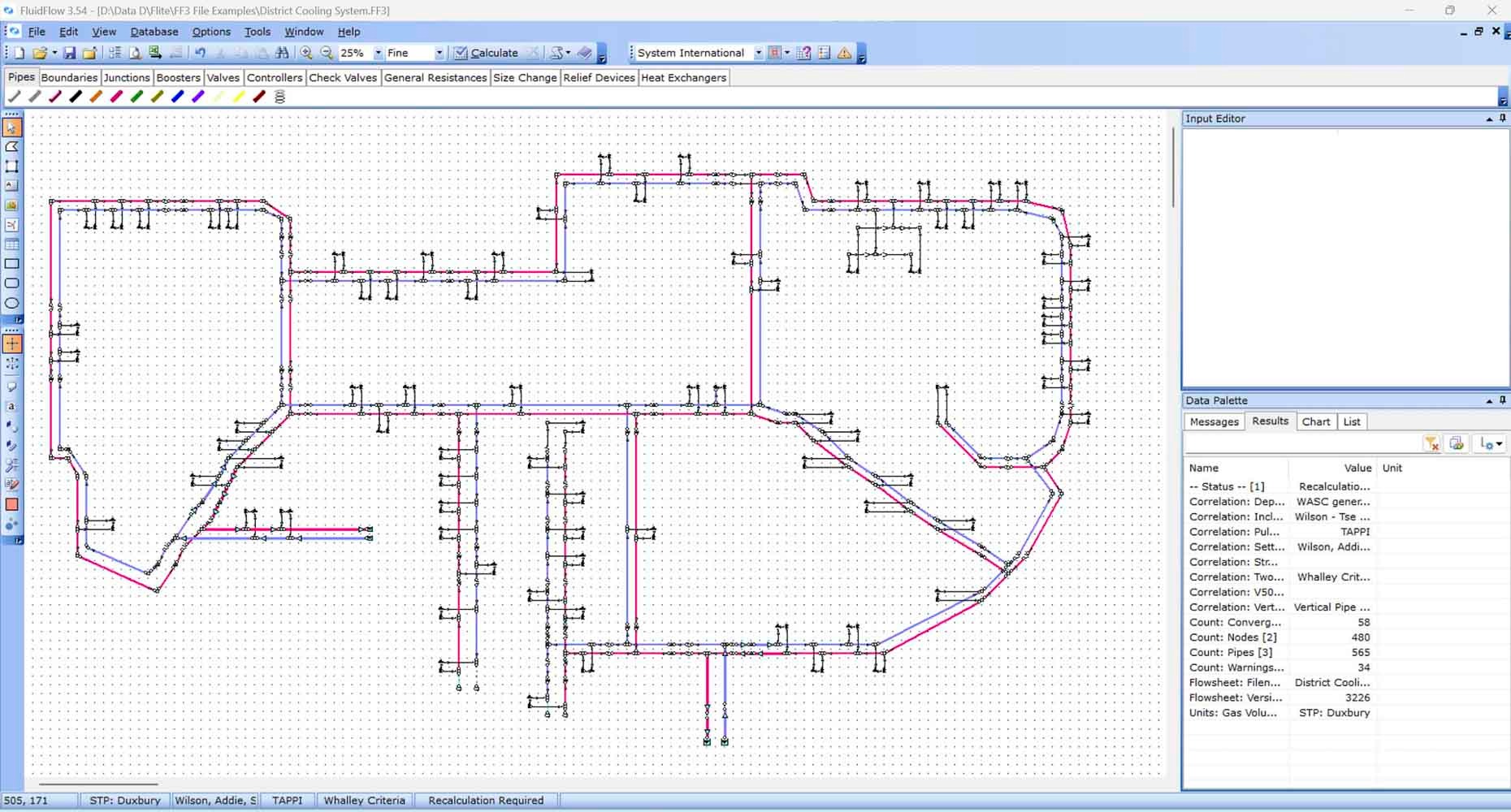Open the System International units dropdown
The image size is (1511, 812).
click(758, 53)
